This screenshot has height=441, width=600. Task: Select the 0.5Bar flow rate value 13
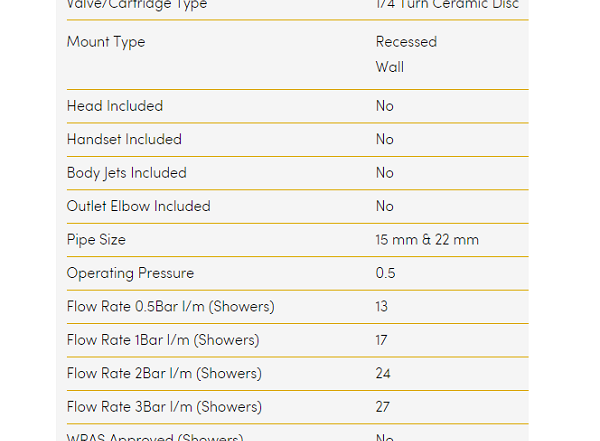(382, 307)
